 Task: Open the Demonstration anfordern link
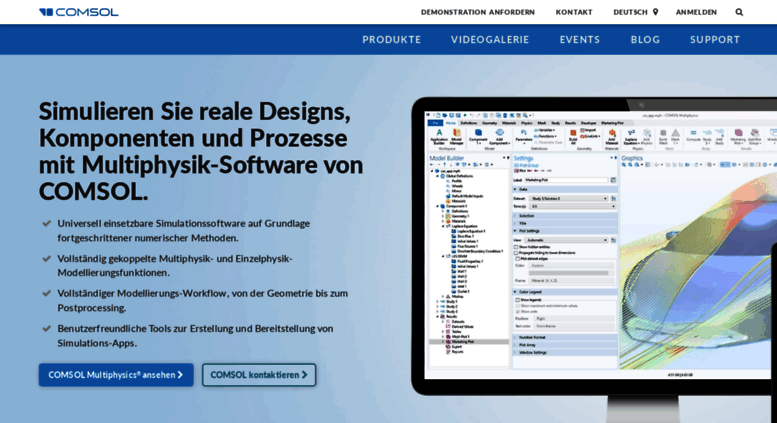[x=478, y=12]
